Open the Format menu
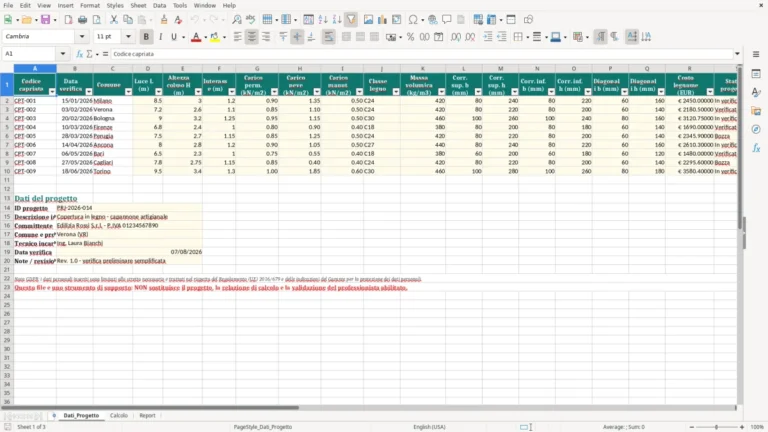Screen dimensions: 768x432 [x=90, y=5]
